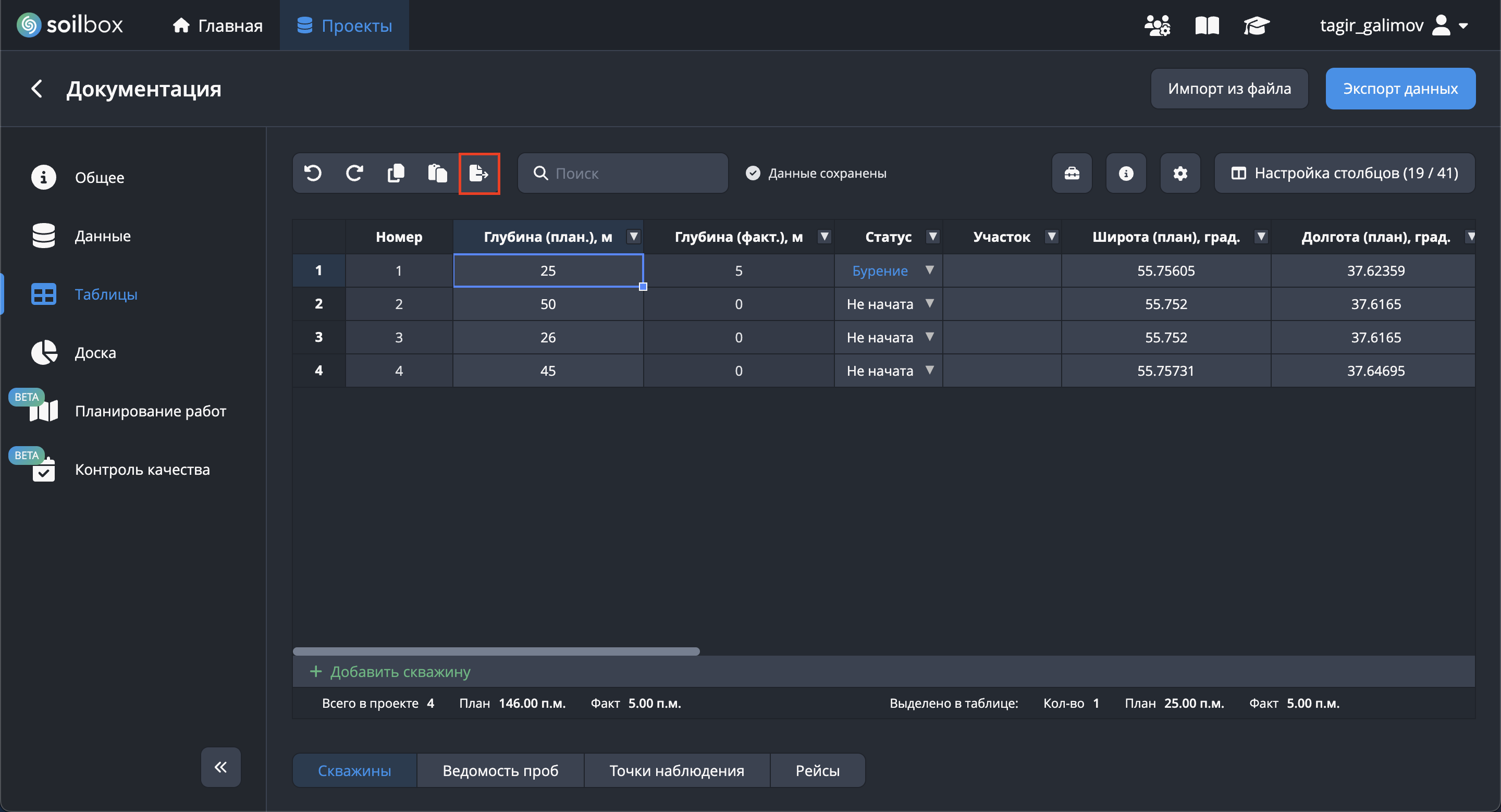Collapse the sidebar with double chevron

[221, 767]
